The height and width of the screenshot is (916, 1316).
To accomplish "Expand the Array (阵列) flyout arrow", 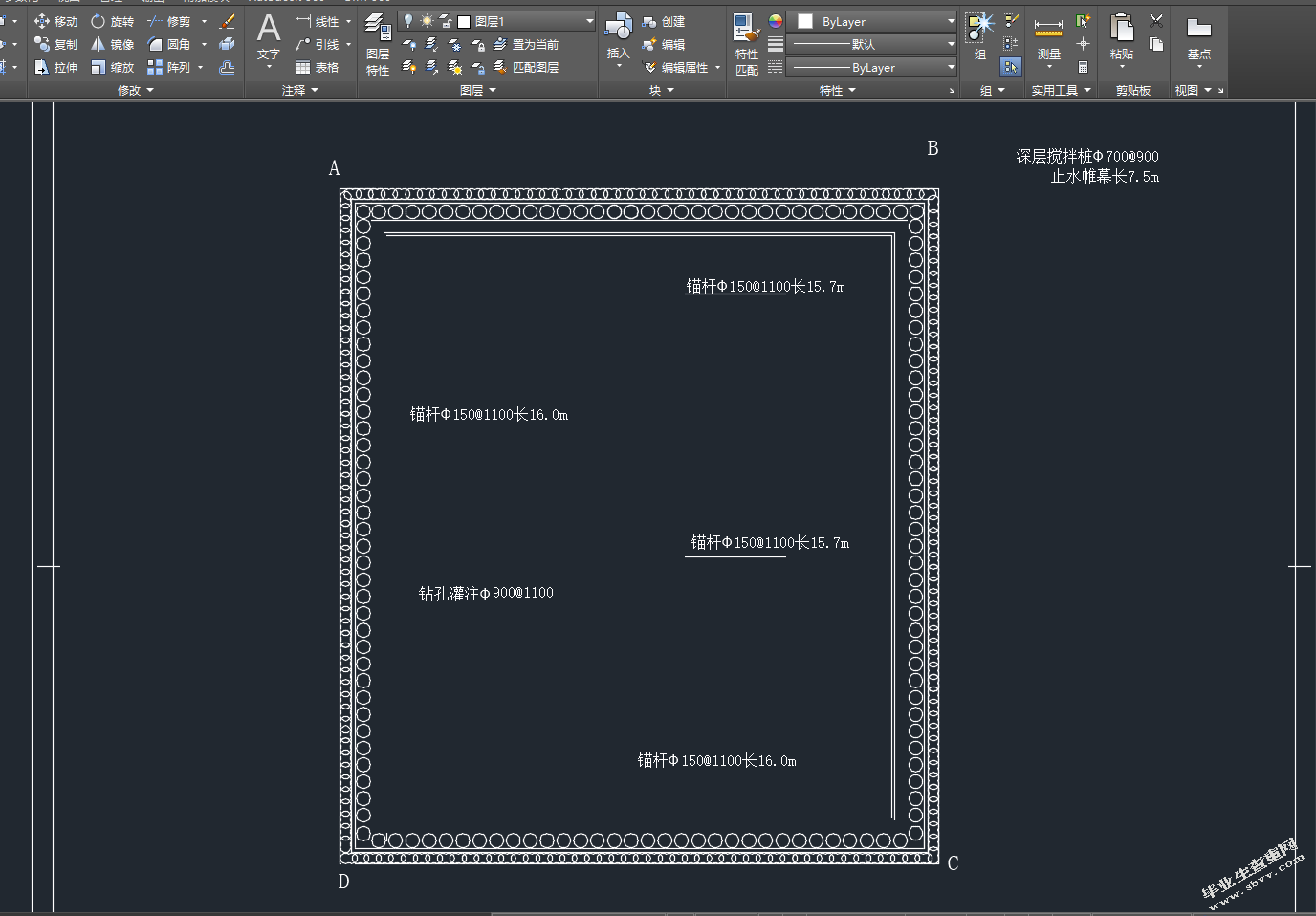I will click(201, 67).
